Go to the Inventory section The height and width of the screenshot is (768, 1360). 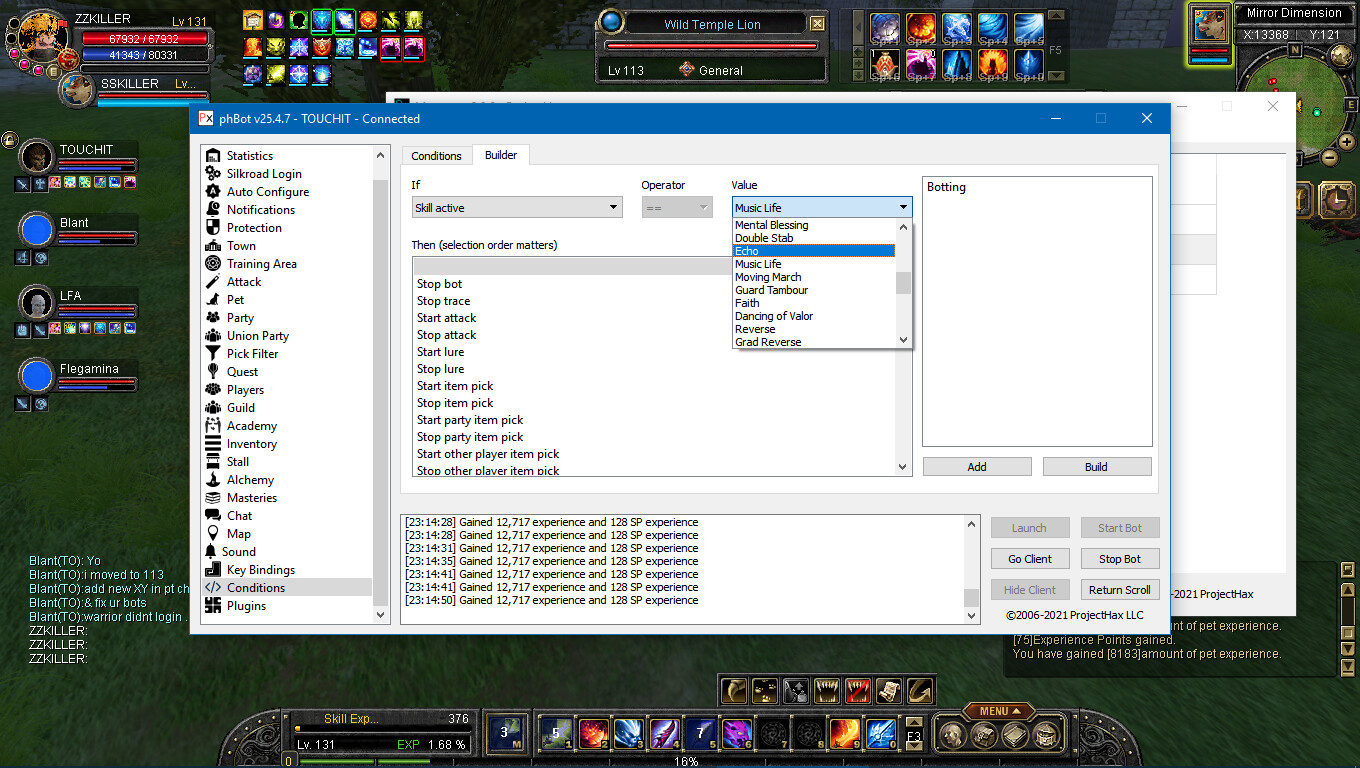tap(251, 444)
